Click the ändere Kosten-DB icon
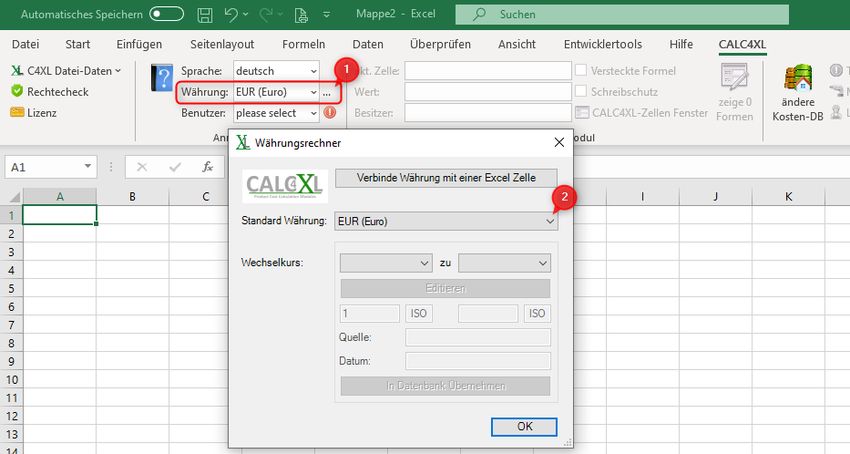 [798, 78]
